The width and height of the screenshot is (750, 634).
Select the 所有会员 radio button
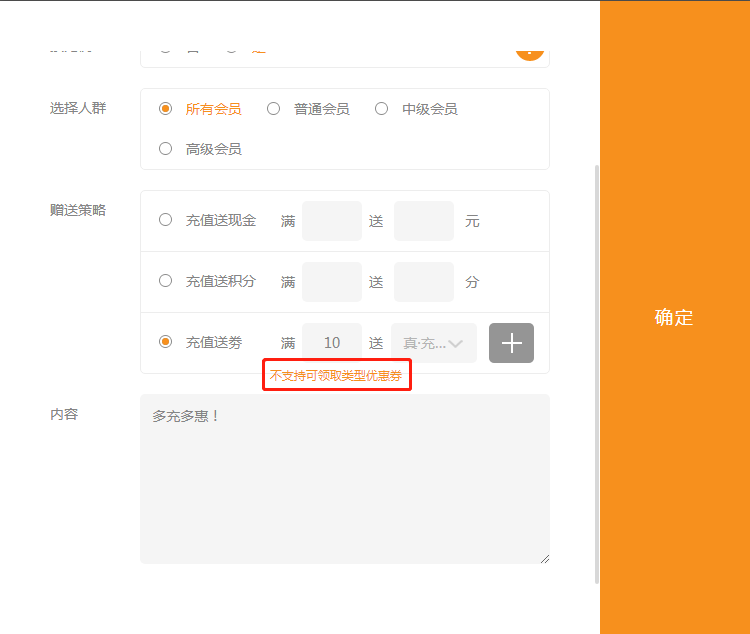[x=166, y=109]
